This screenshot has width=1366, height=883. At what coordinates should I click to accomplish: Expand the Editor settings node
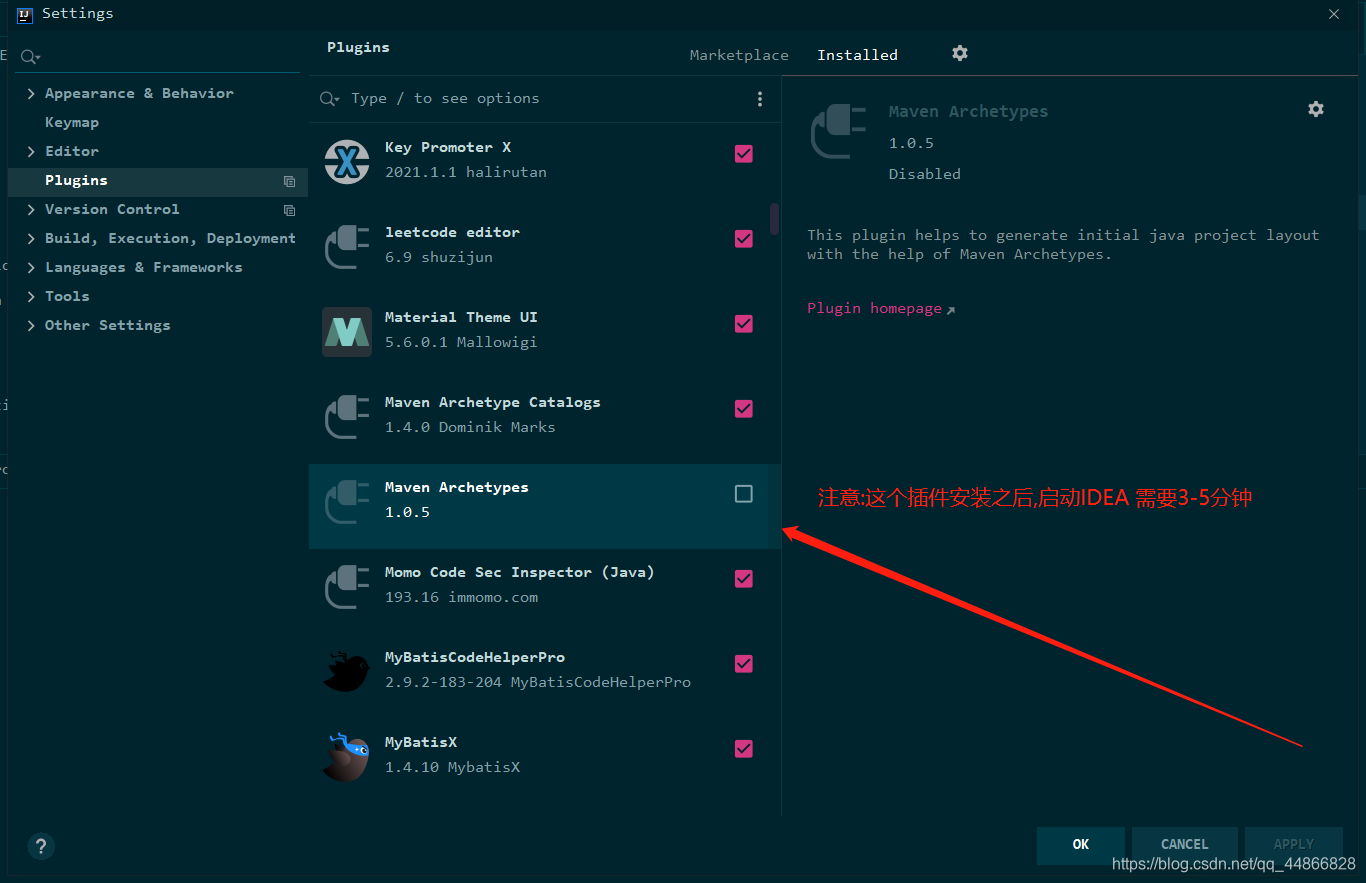pyautogui.click(x=31, y=151)
